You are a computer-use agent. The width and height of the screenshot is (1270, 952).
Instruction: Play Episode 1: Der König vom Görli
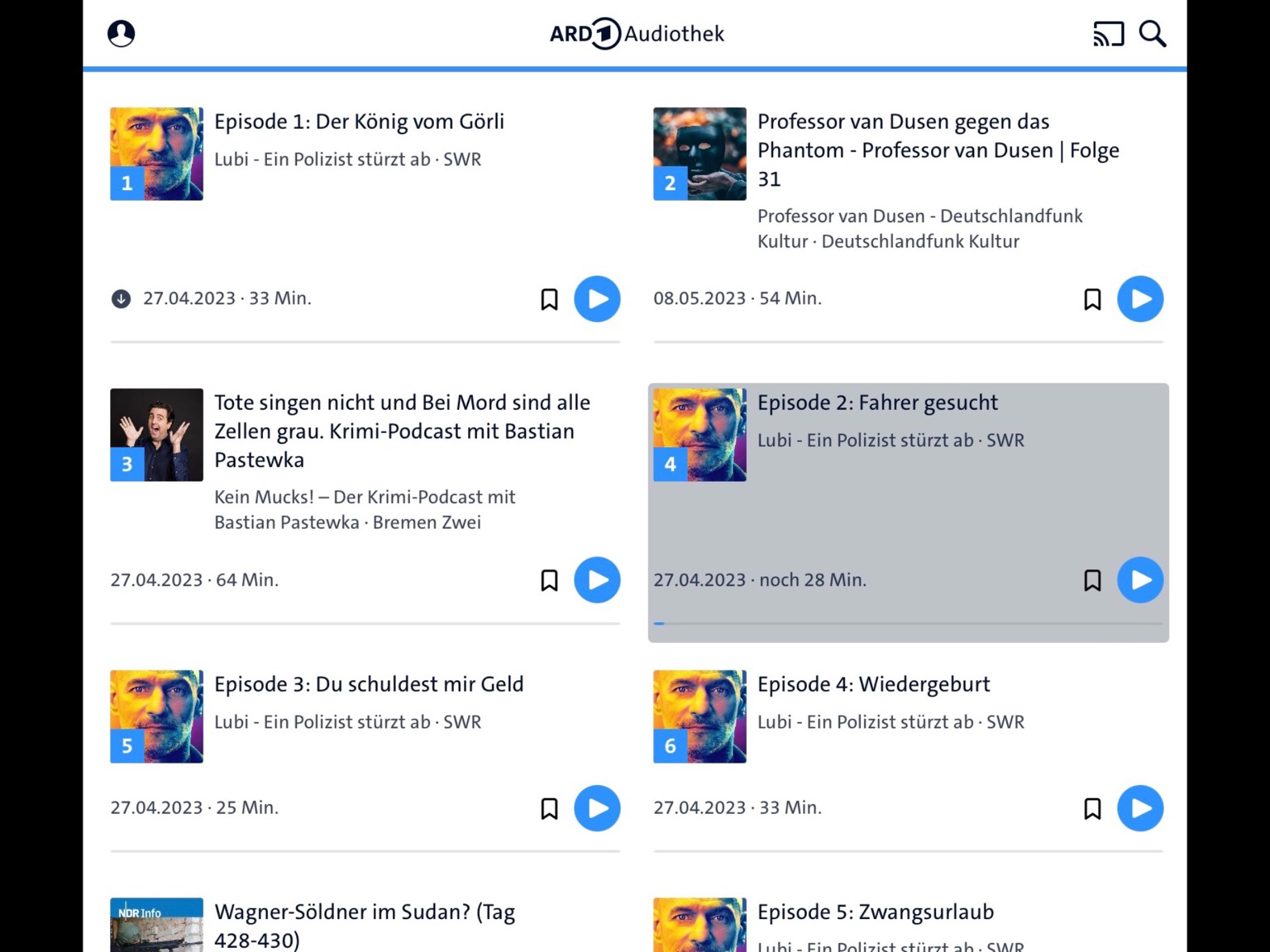pyautogui.click(x=597, y=299)
